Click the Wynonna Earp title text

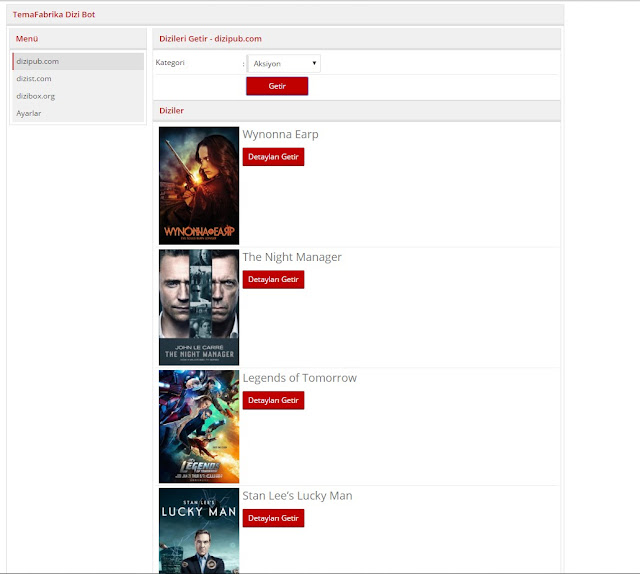tap(280, 134)
